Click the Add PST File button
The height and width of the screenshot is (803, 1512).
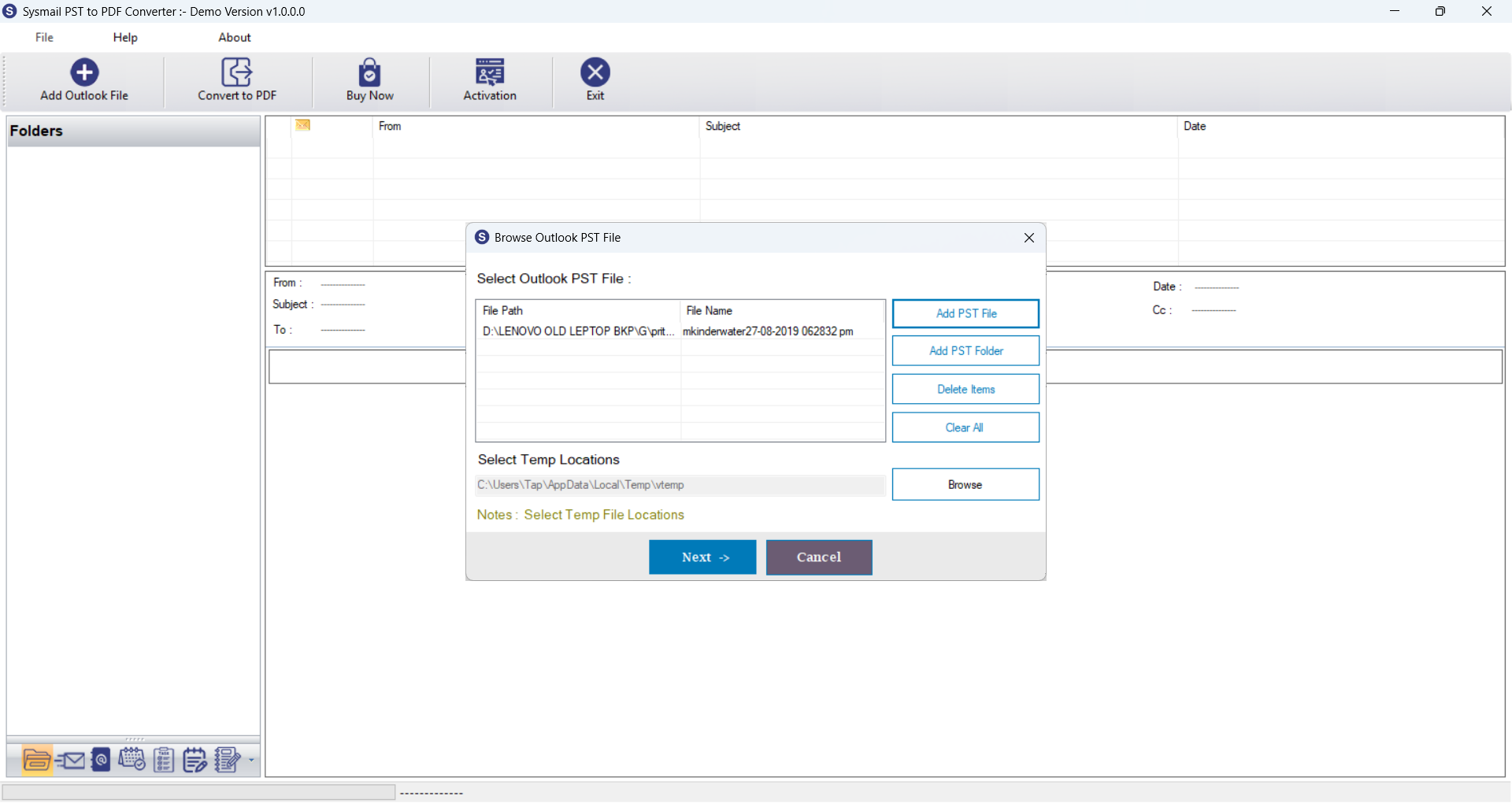coord(965,313)
